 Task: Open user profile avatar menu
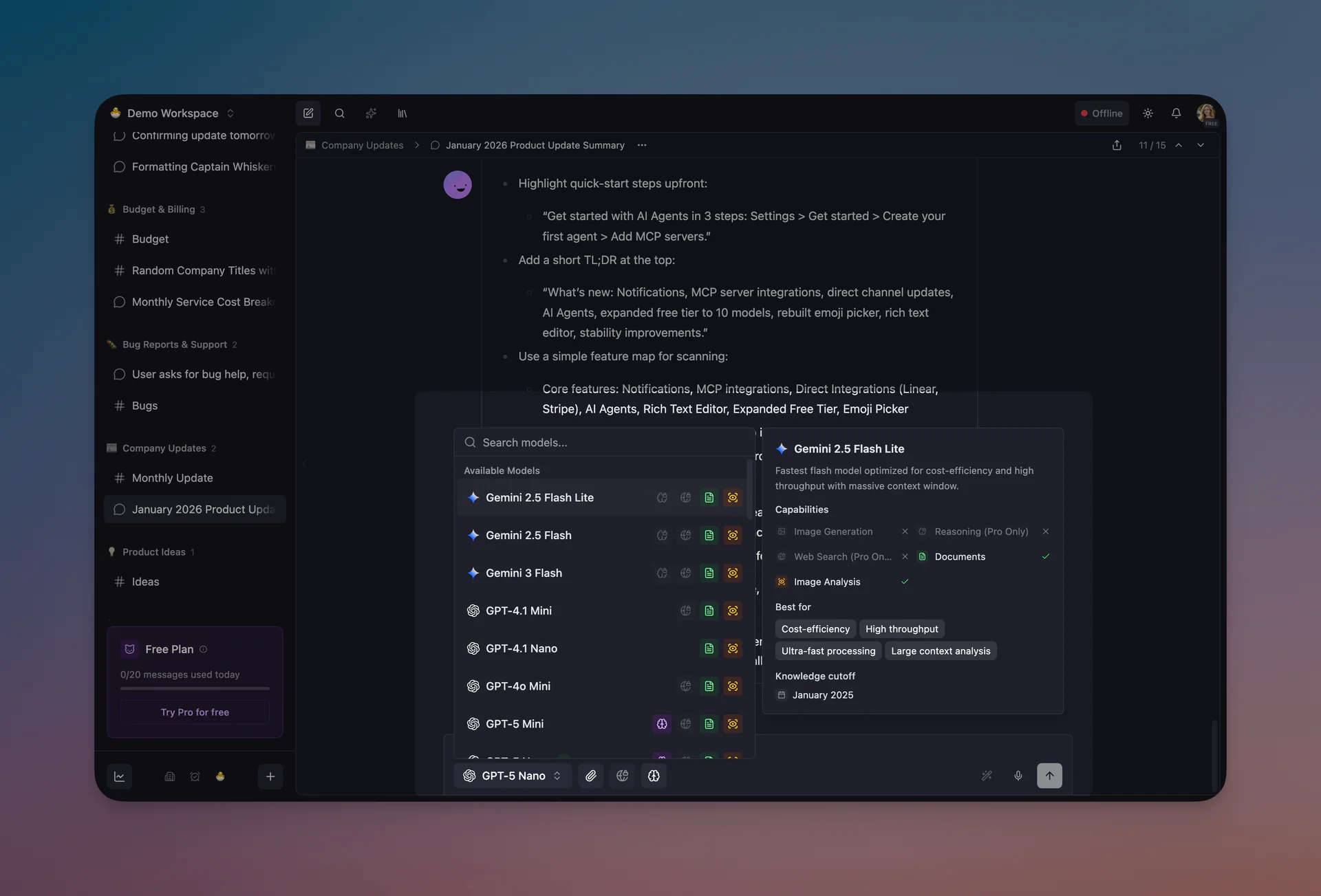(1206, 113)
